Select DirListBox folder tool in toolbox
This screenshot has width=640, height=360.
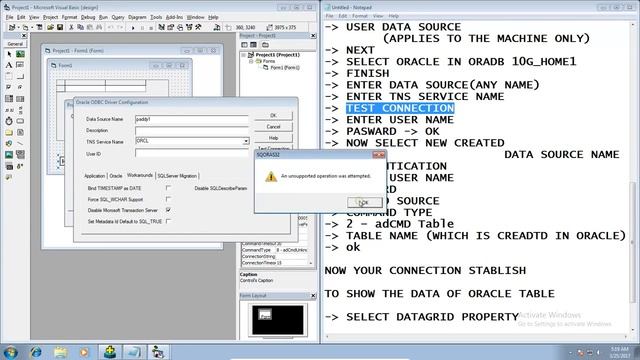click(x=9, y=132)
